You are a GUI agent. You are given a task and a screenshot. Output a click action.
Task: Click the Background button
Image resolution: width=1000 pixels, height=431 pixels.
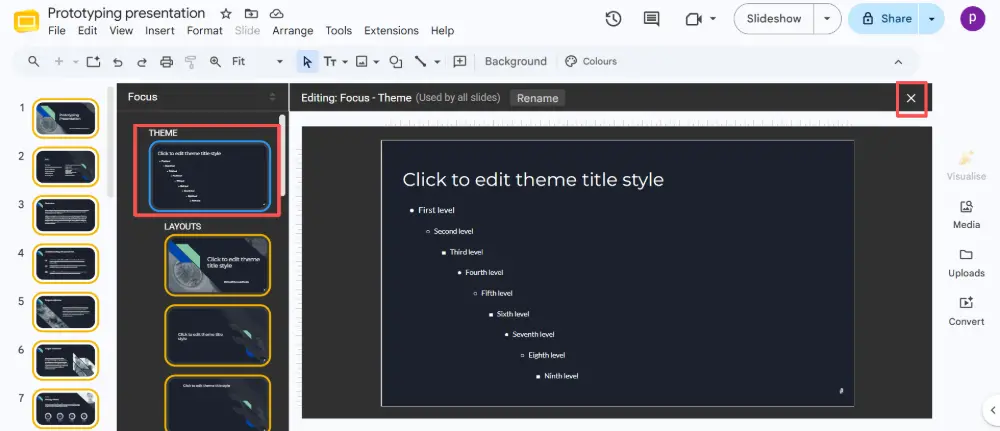pyautogui.click(x=515, y=61)
